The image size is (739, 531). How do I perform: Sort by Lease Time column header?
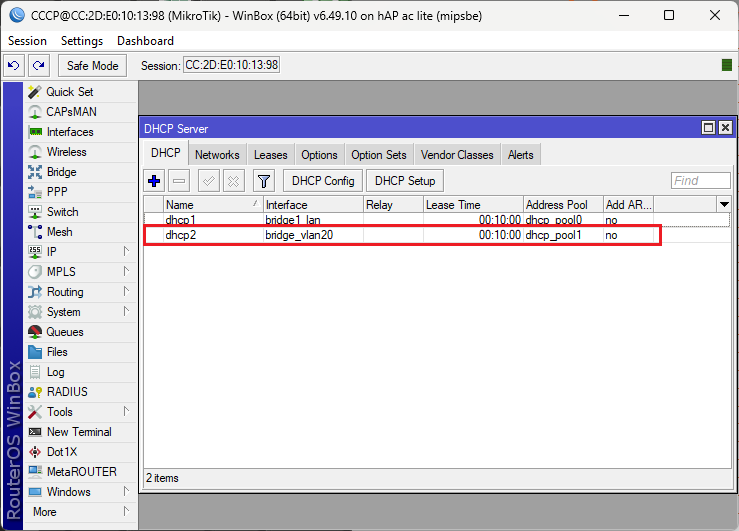(473, 204)
